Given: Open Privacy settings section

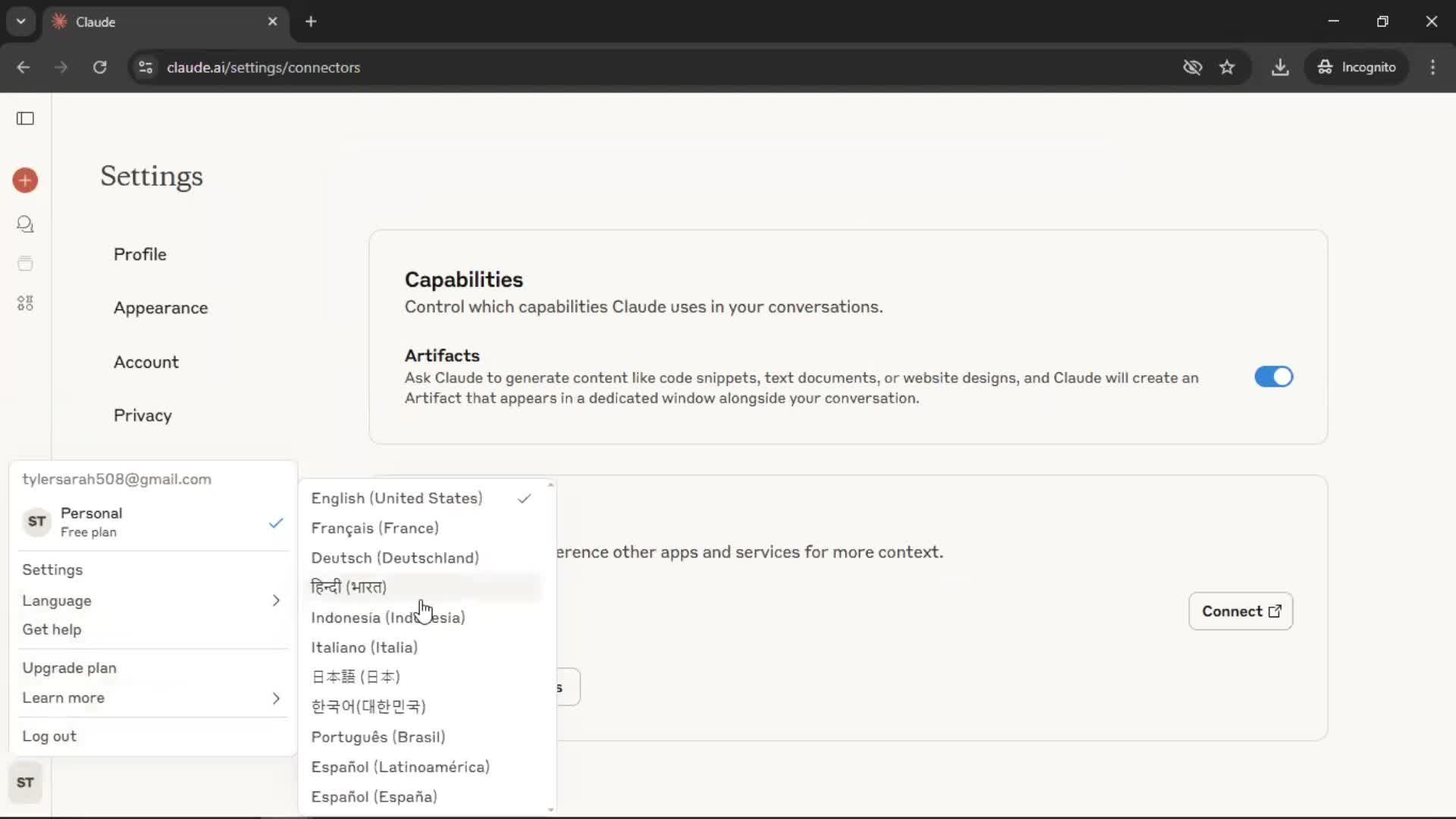Looking at the screenshot, I should coord(143,416).
